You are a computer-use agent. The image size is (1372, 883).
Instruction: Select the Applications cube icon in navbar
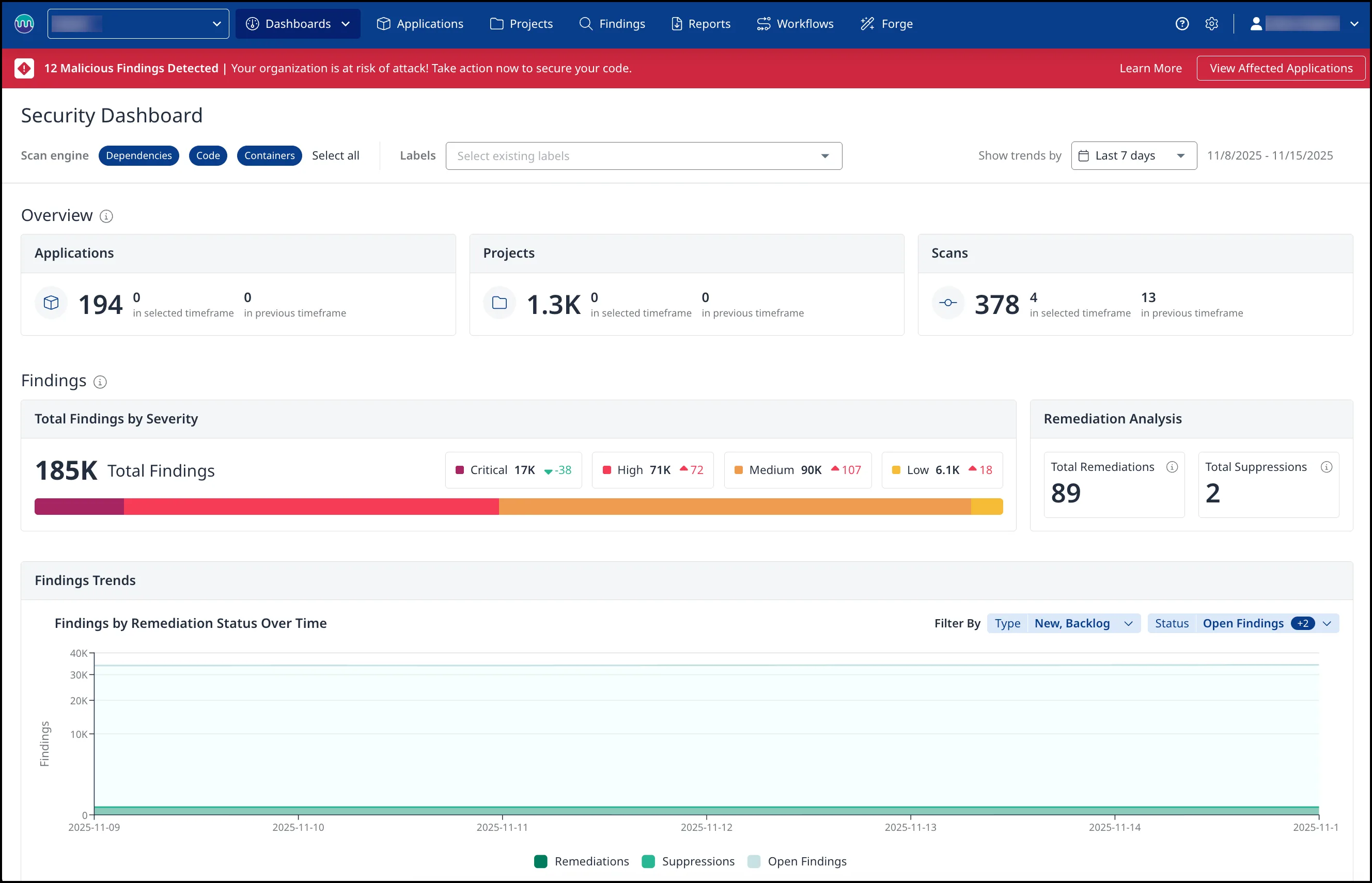[x=383, y=24]
